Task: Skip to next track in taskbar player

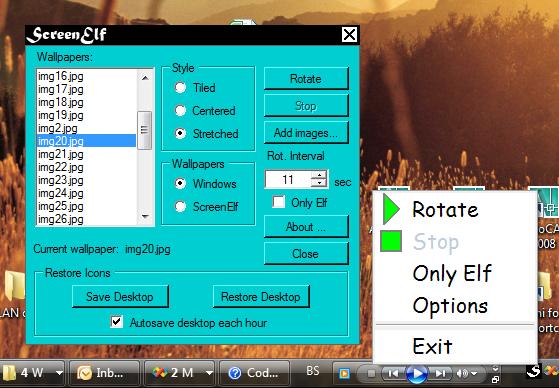Action: (440, 373)
